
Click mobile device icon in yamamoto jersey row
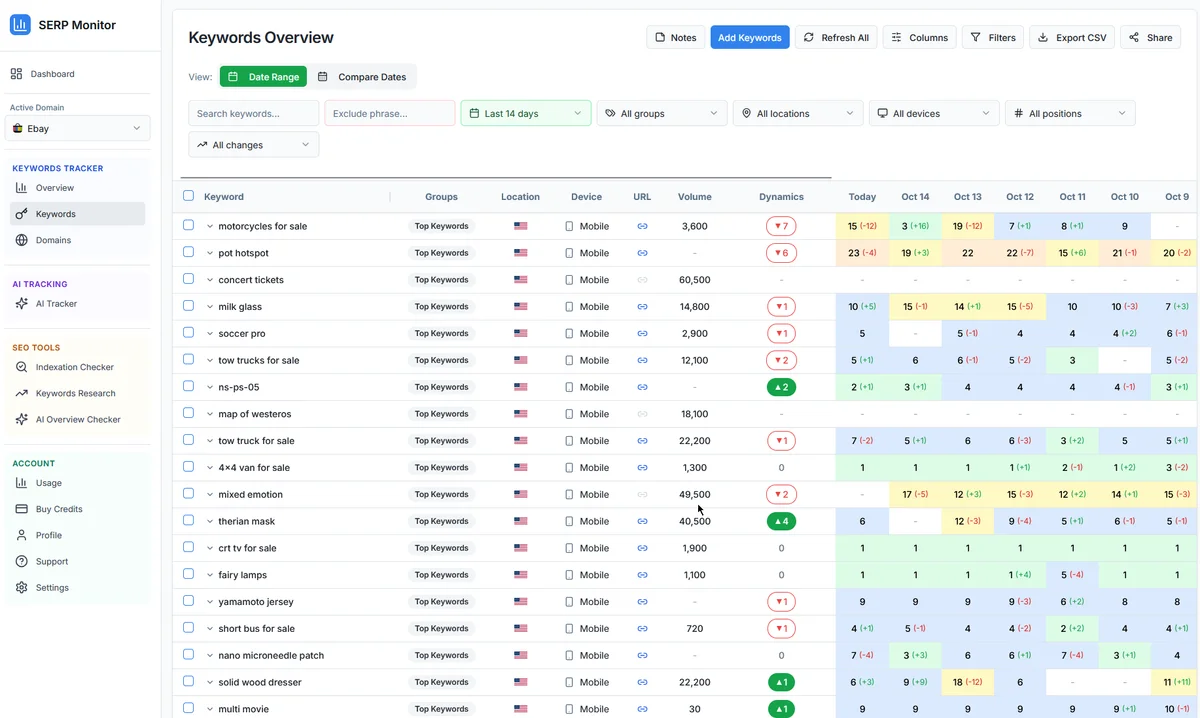tap(570, 602)
